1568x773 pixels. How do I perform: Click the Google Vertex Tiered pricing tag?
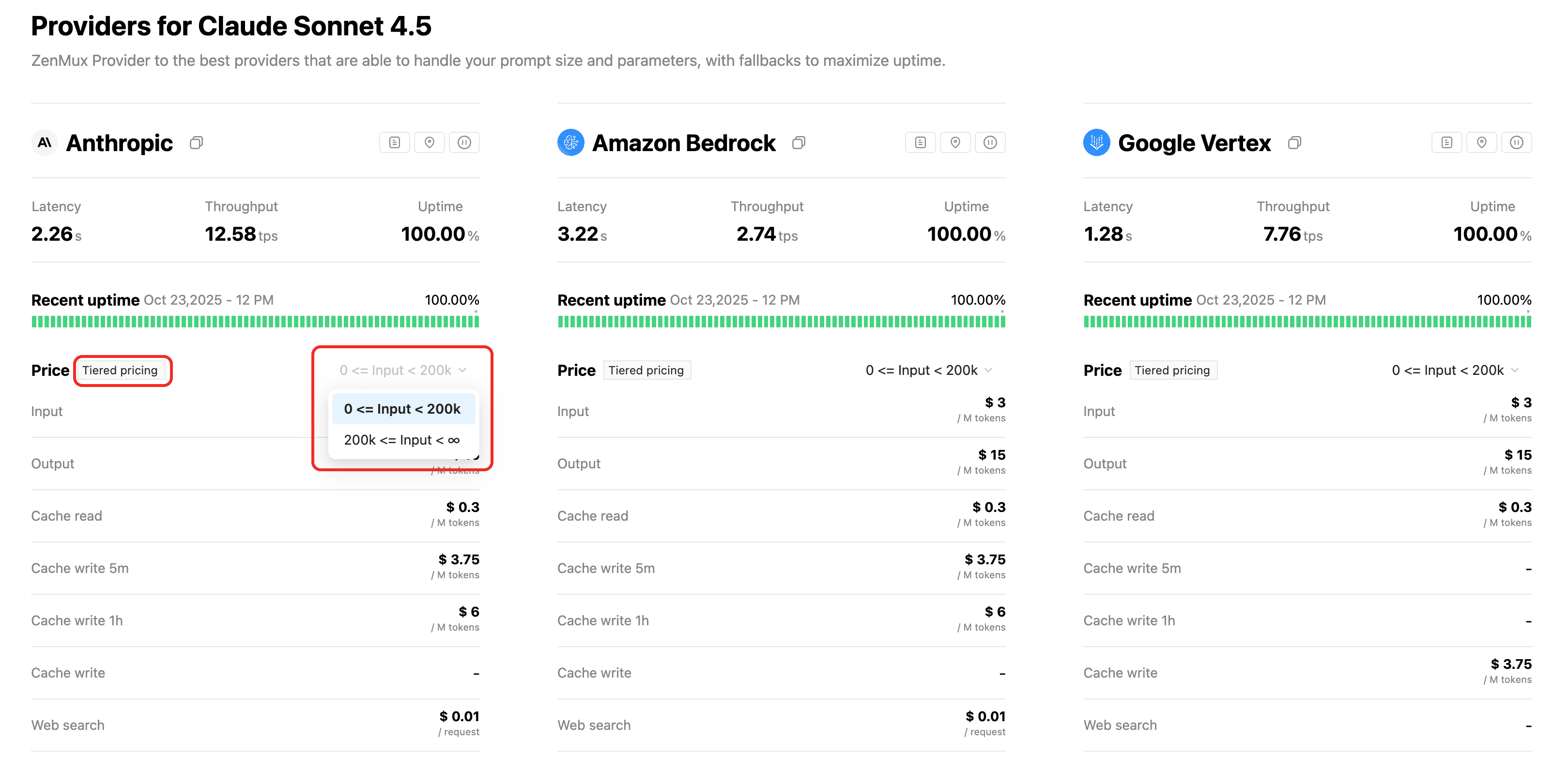(1172, 370)
